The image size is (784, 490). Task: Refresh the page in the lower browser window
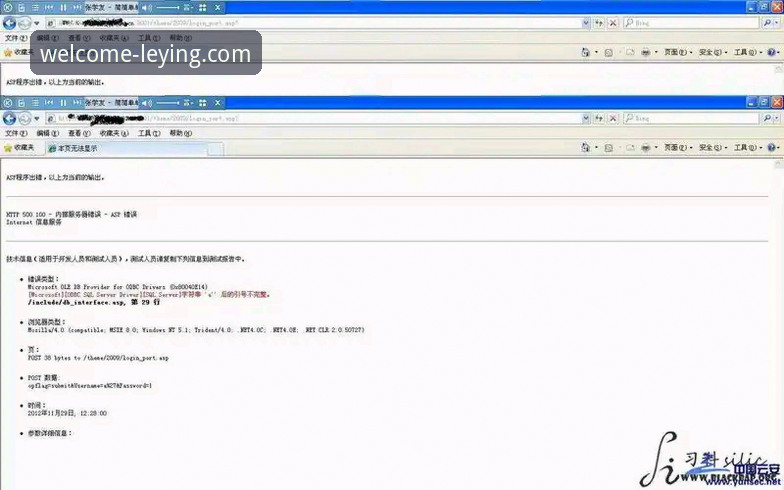[x=598, y=118]
